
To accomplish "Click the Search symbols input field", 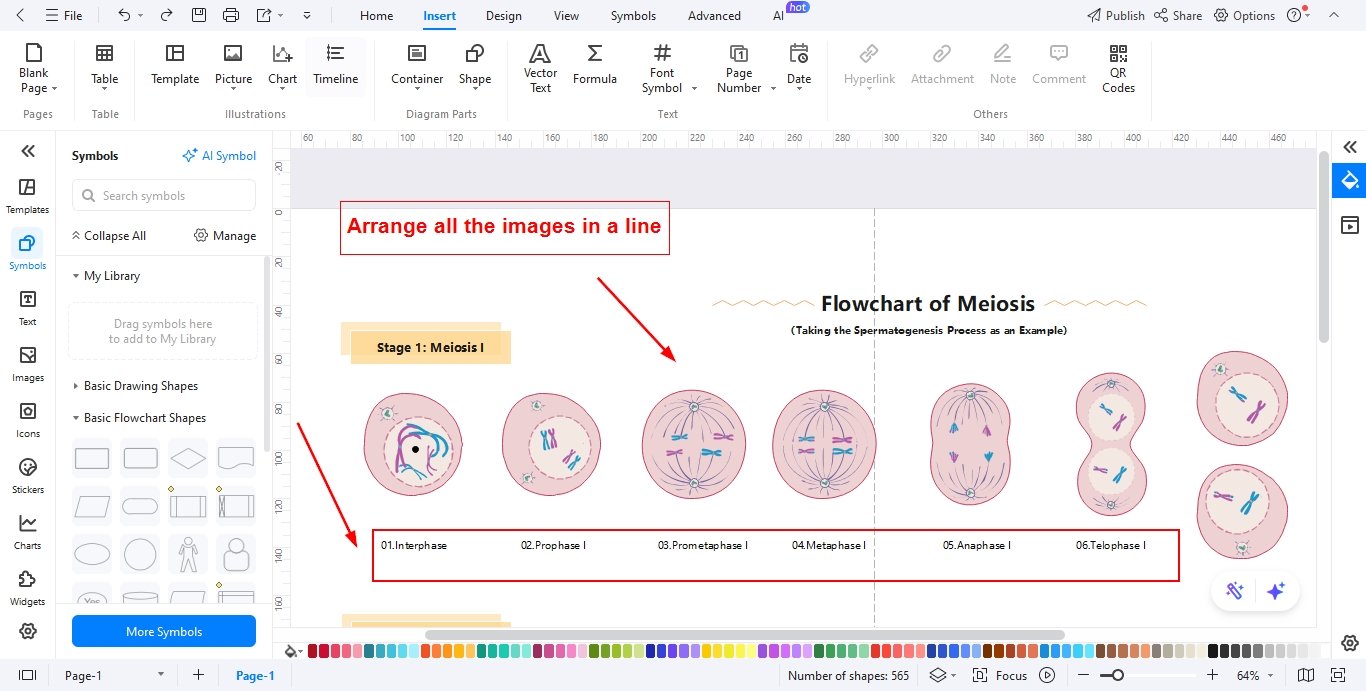I will [164, 196].
